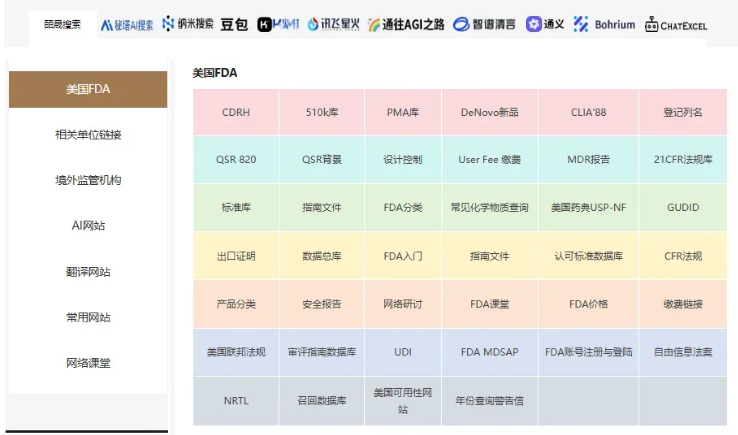
Task: Open 网络课堂 in the sidebar
Action: click(88, 363)
